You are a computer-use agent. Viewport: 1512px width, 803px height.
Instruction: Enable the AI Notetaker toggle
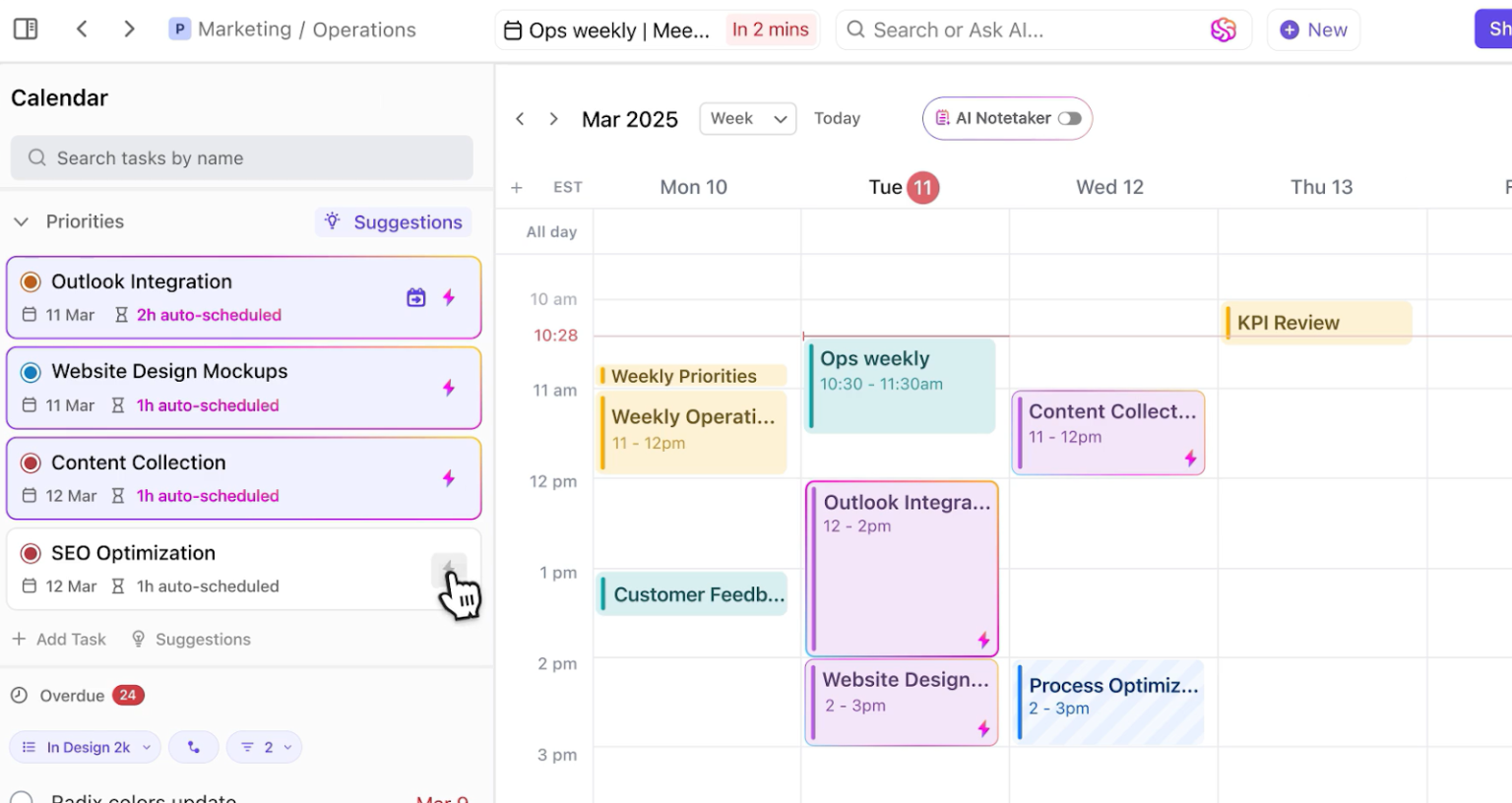(x=1069, y=118)
